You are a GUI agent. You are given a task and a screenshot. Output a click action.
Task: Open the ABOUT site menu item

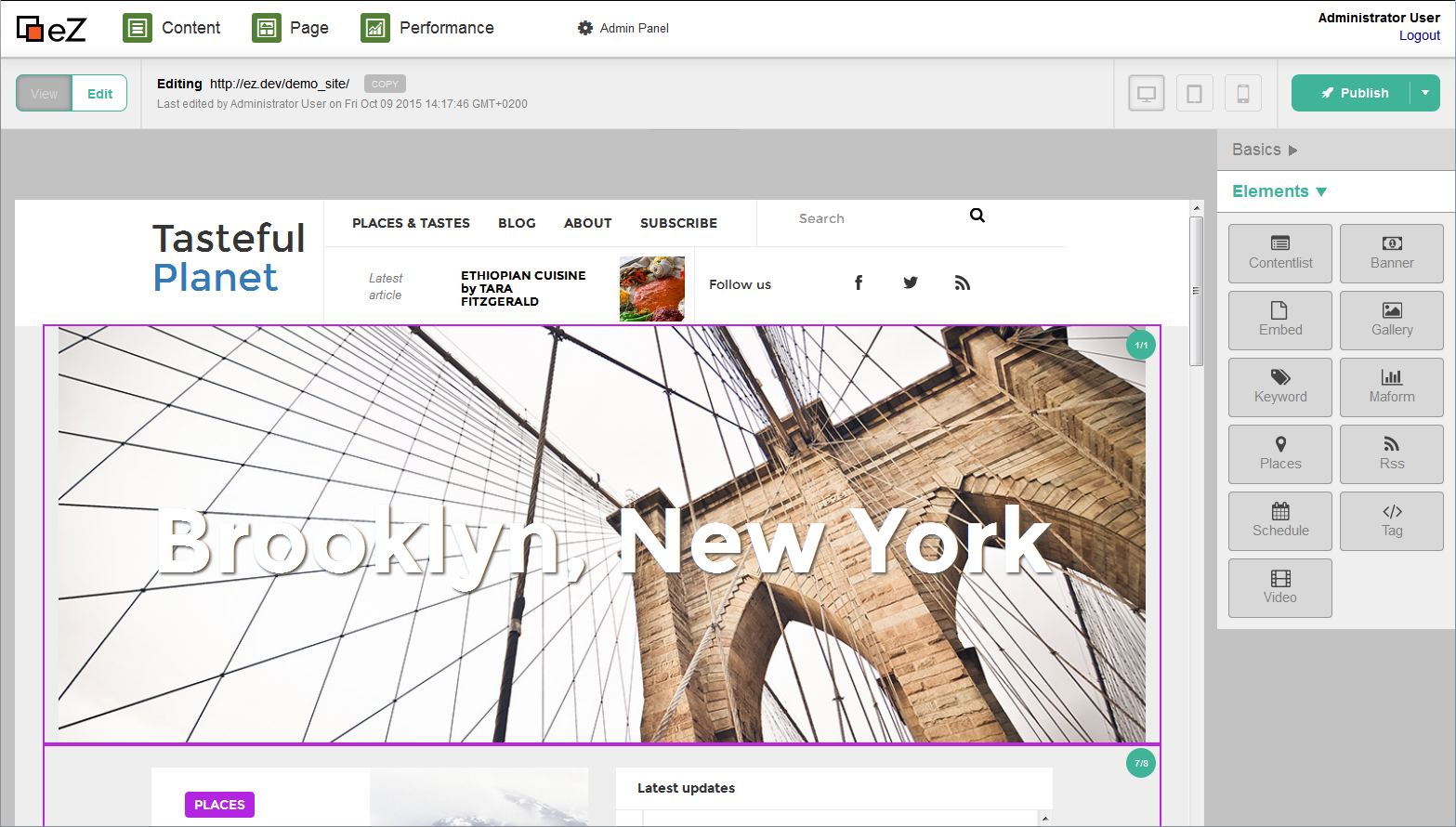[x=587, y=223]
